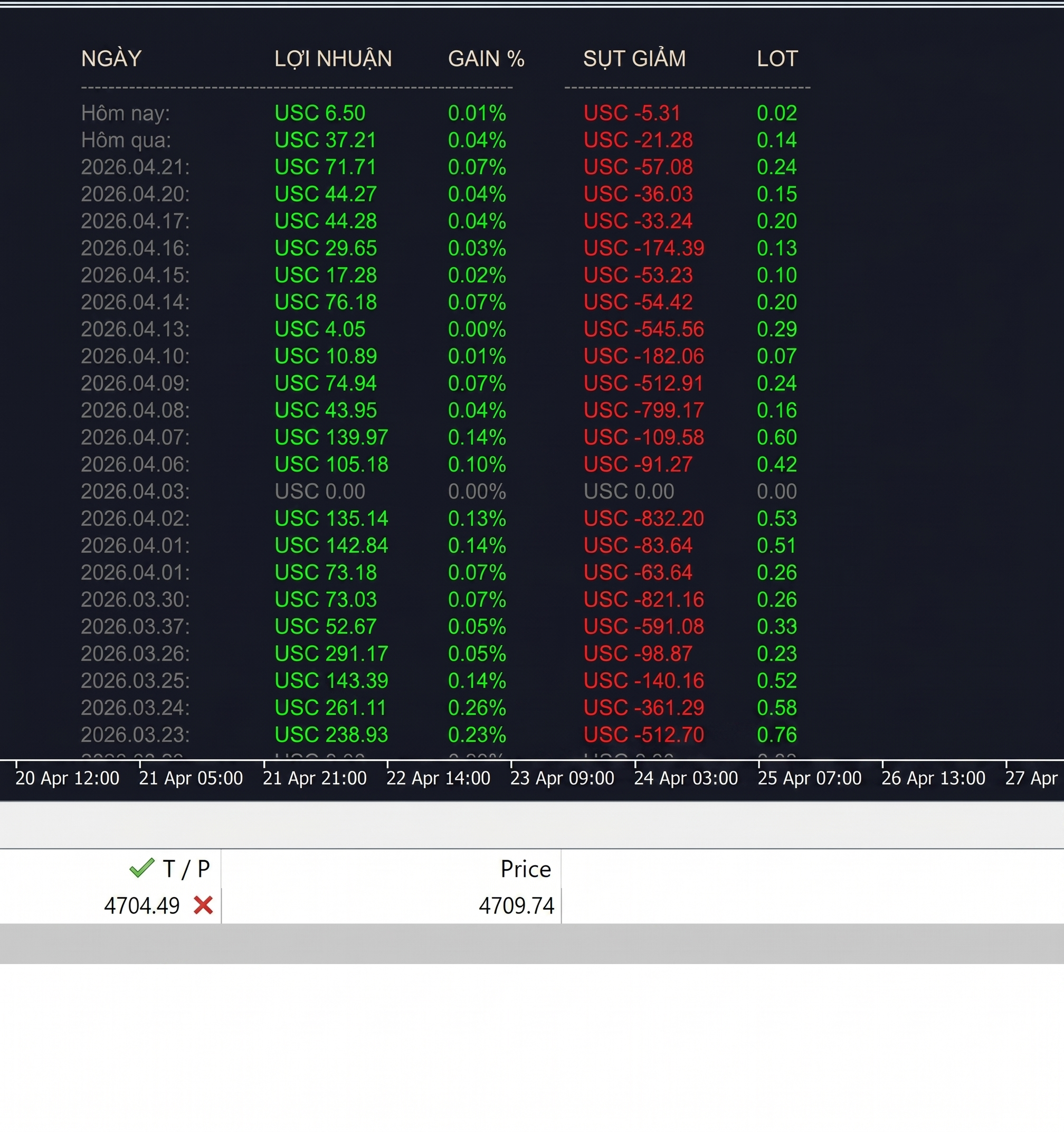
Task: Click the 24 Apr 03:00 timeline marker
Action: point(686,778)
